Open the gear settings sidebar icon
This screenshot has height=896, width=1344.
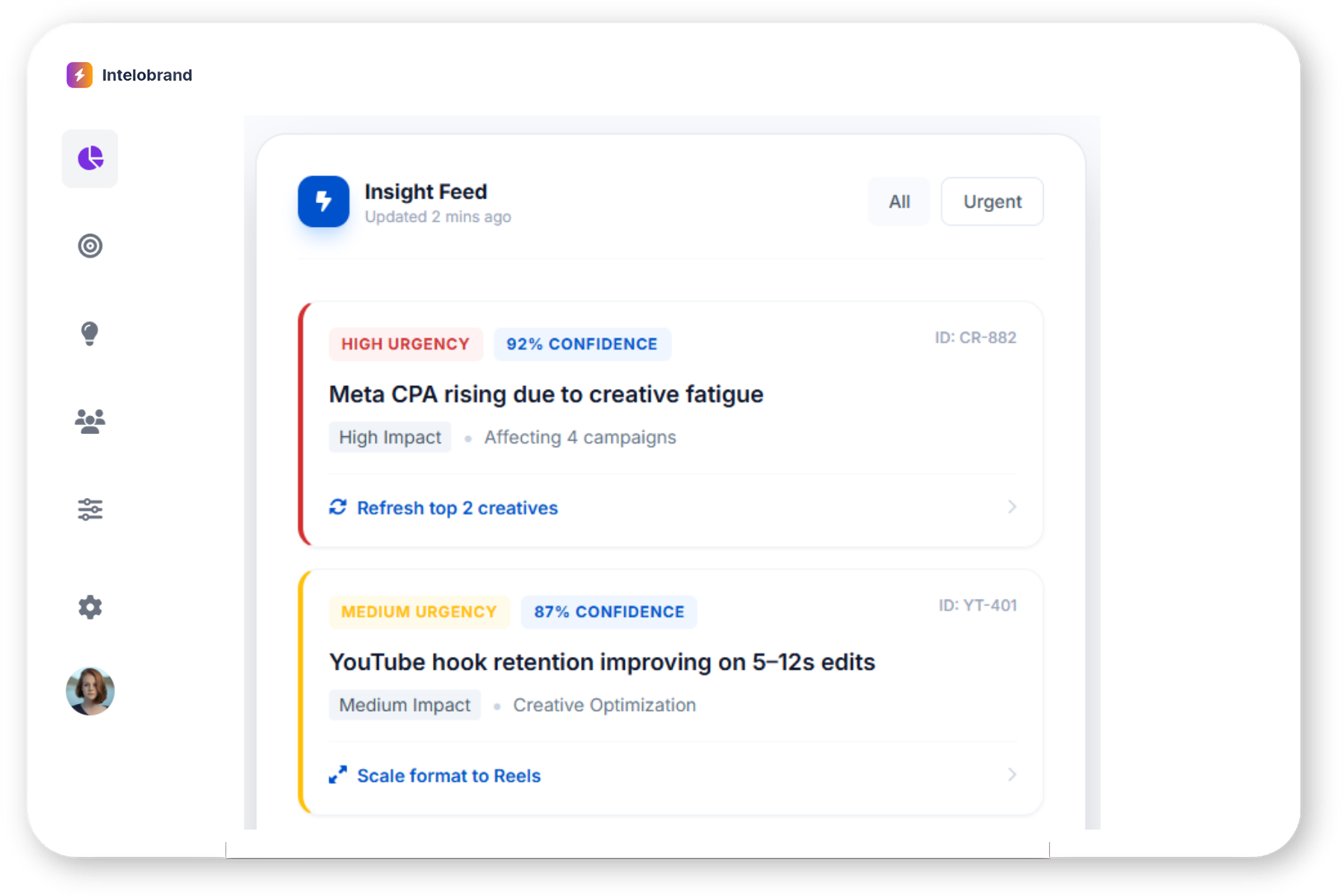90,607
